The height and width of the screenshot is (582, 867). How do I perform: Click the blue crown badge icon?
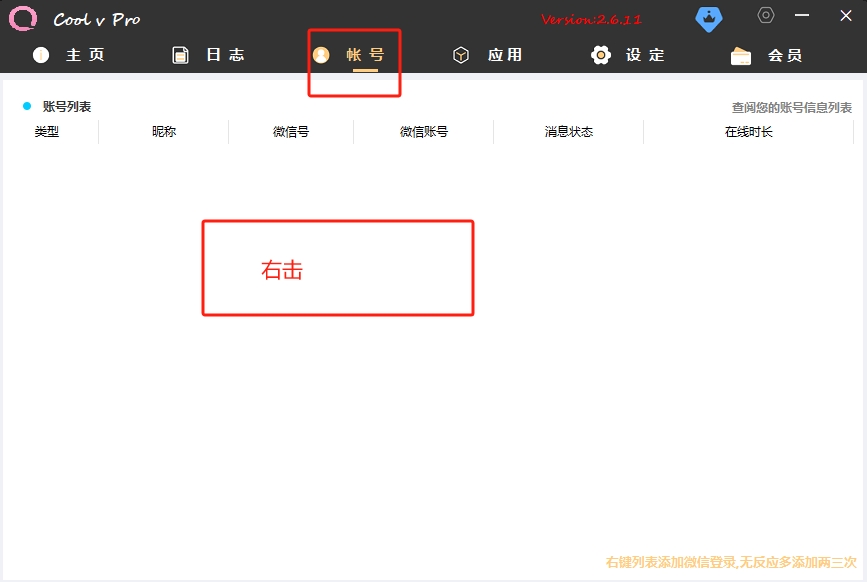click(x=709, y=18)
